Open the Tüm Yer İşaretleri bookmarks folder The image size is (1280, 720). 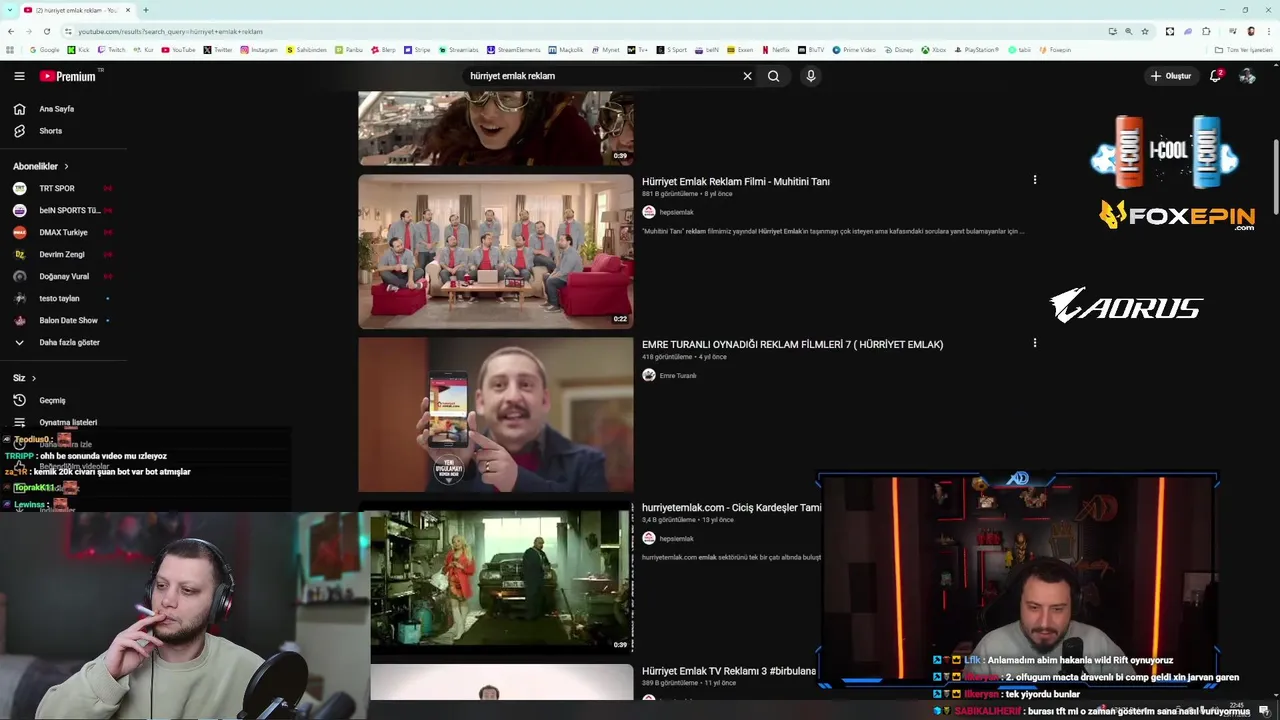1244,49
